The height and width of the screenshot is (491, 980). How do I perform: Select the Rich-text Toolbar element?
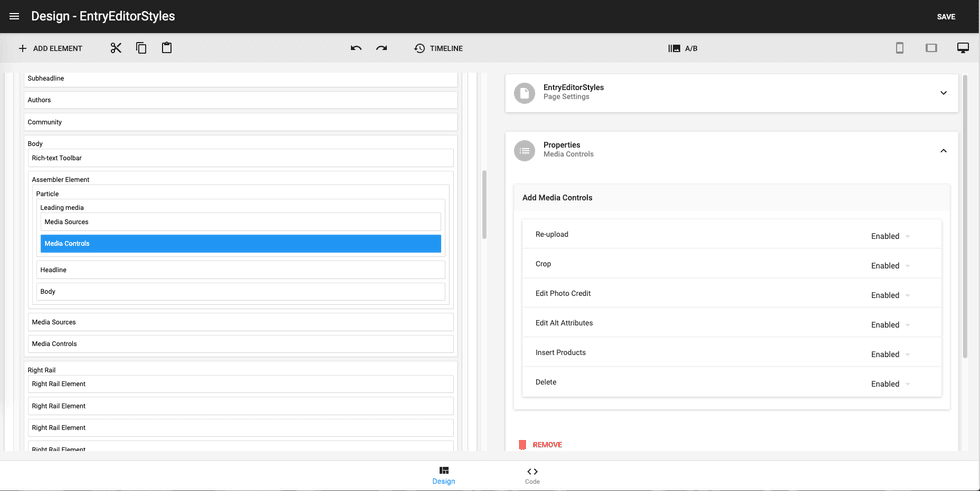pyautogui.click(x=241, y=158)
